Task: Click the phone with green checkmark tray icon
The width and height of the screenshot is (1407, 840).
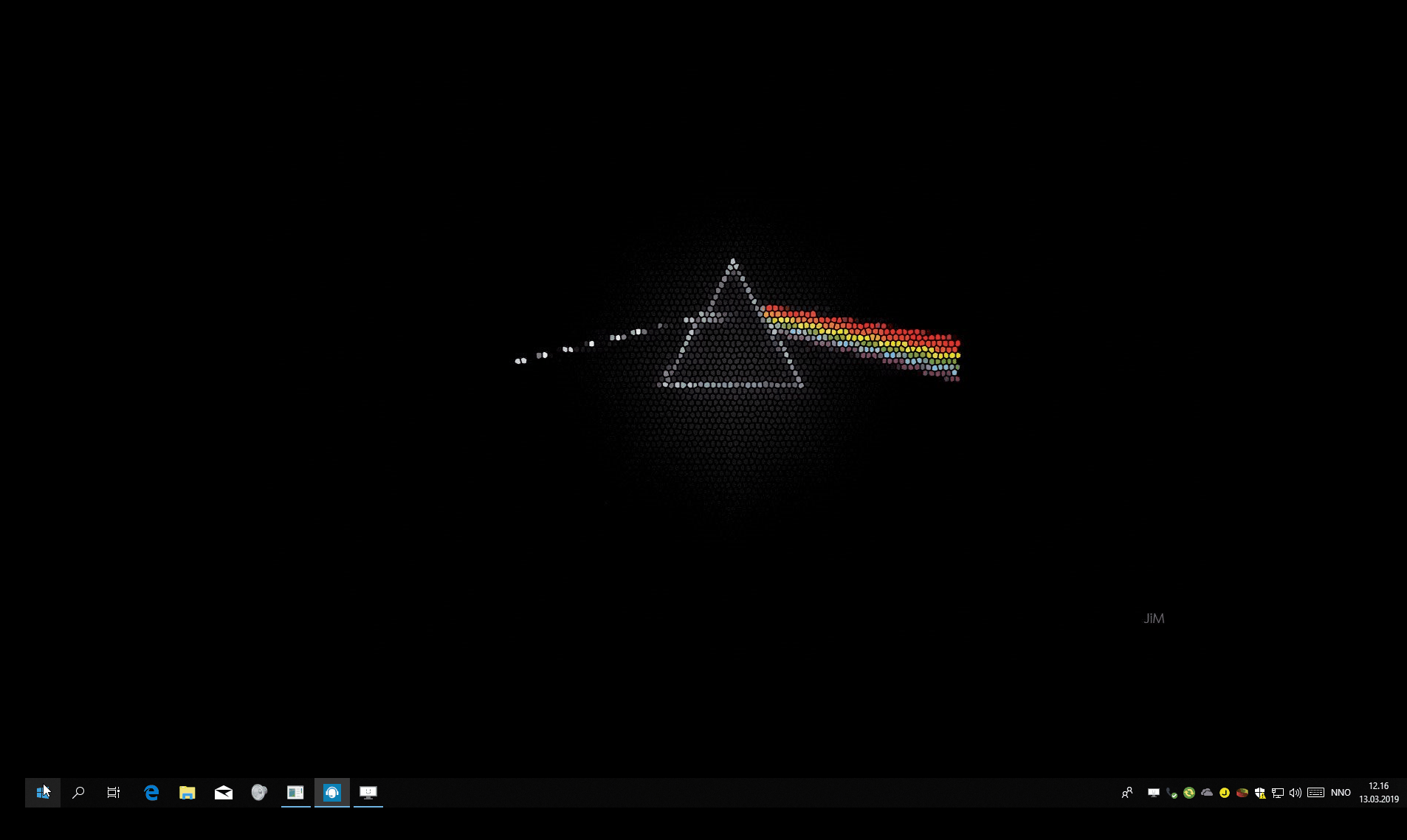Action: [1172, 793]
